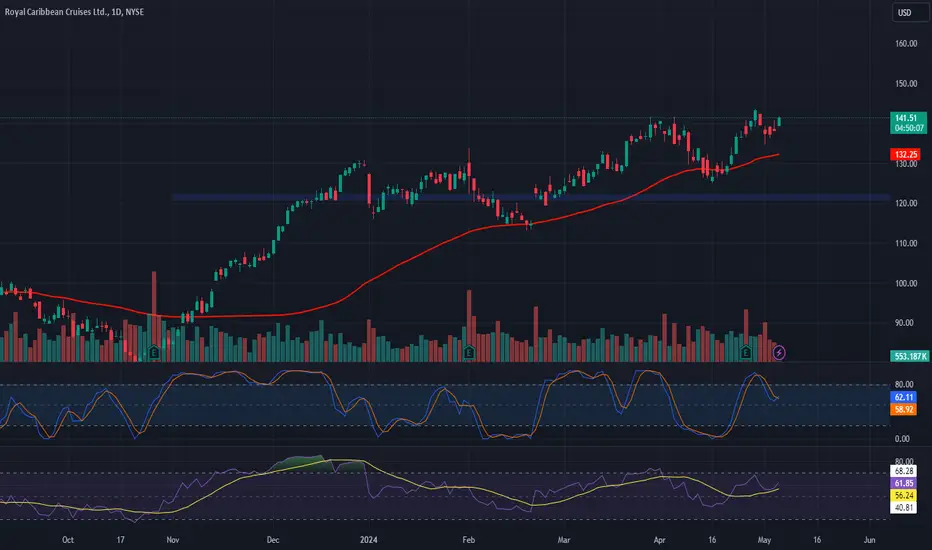The height and width of the screenshot is (550, 932).
Task: Select the red 132.25 moving average label
Action: pos(905,155)
